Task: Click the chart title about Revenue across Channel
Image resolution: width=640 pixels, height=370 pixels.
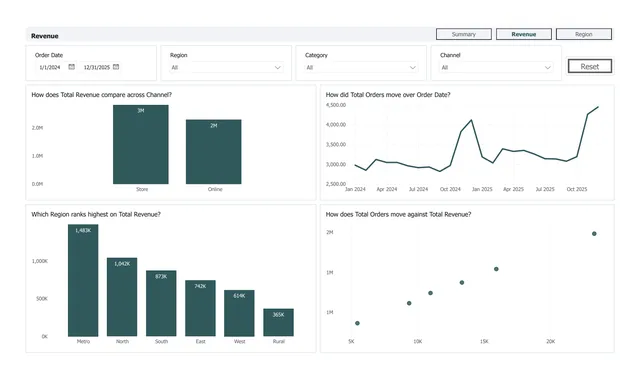Action: coord(102,95)
